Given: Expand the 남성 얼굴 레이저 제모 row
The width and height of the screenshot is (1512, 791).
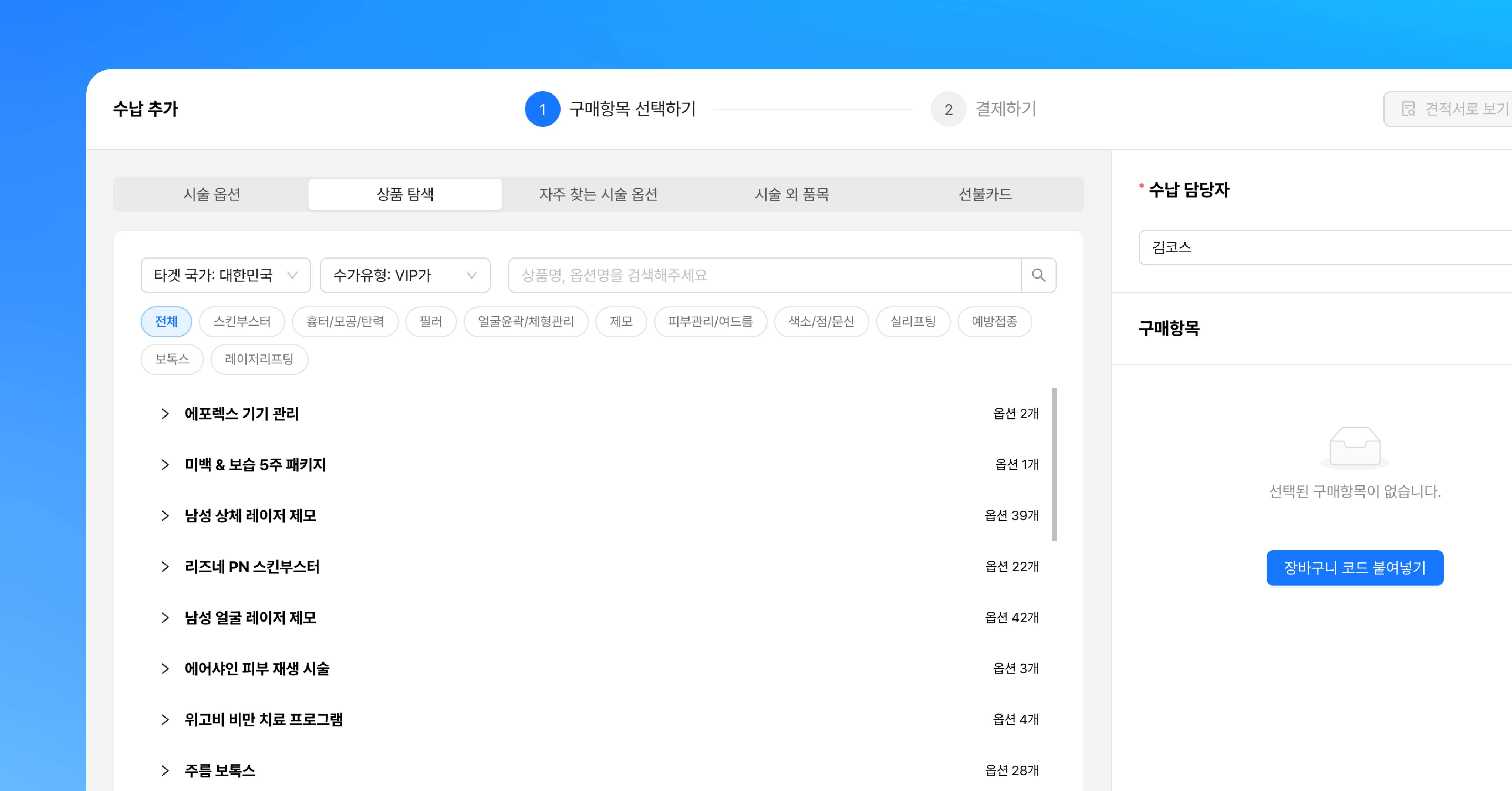Looking at the screenshot, I should [165, 618].
